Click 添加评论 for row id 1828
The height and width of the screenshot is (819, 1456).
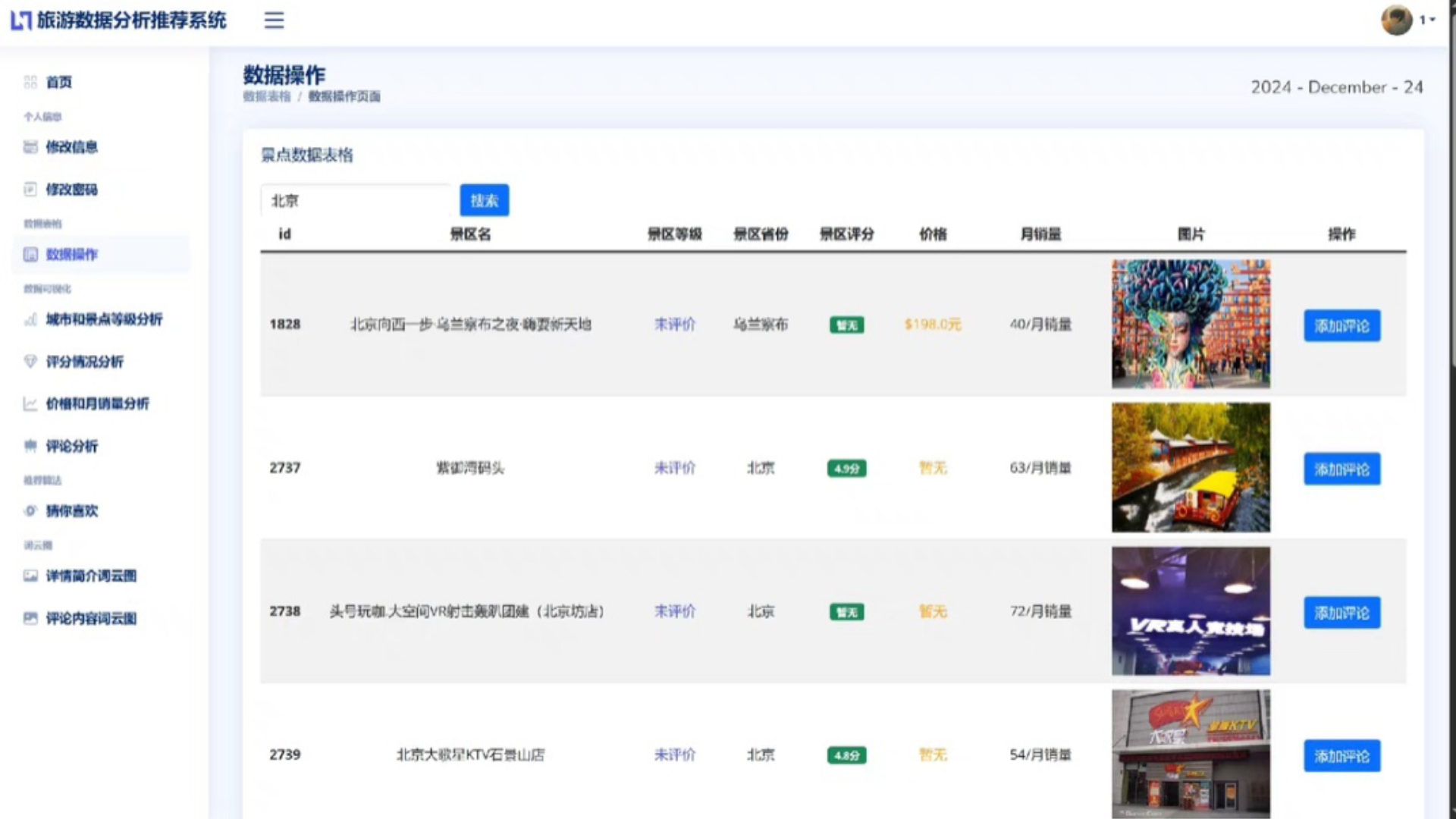click(1341, 326)
